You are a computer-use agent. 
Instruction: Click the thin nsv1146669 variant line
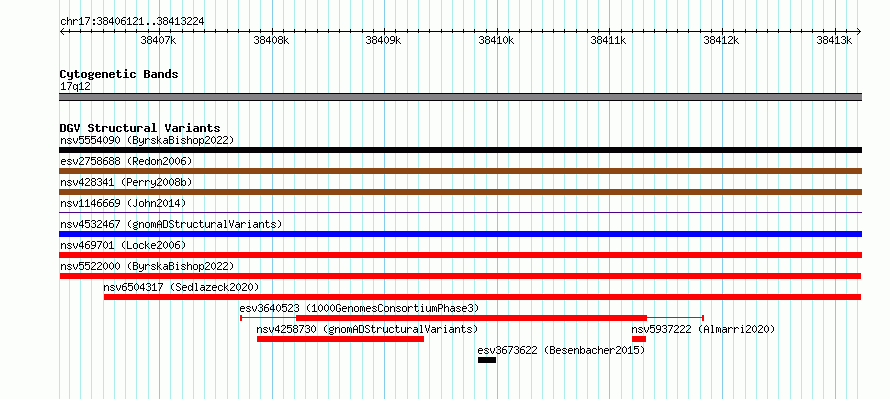pos(460,213)
